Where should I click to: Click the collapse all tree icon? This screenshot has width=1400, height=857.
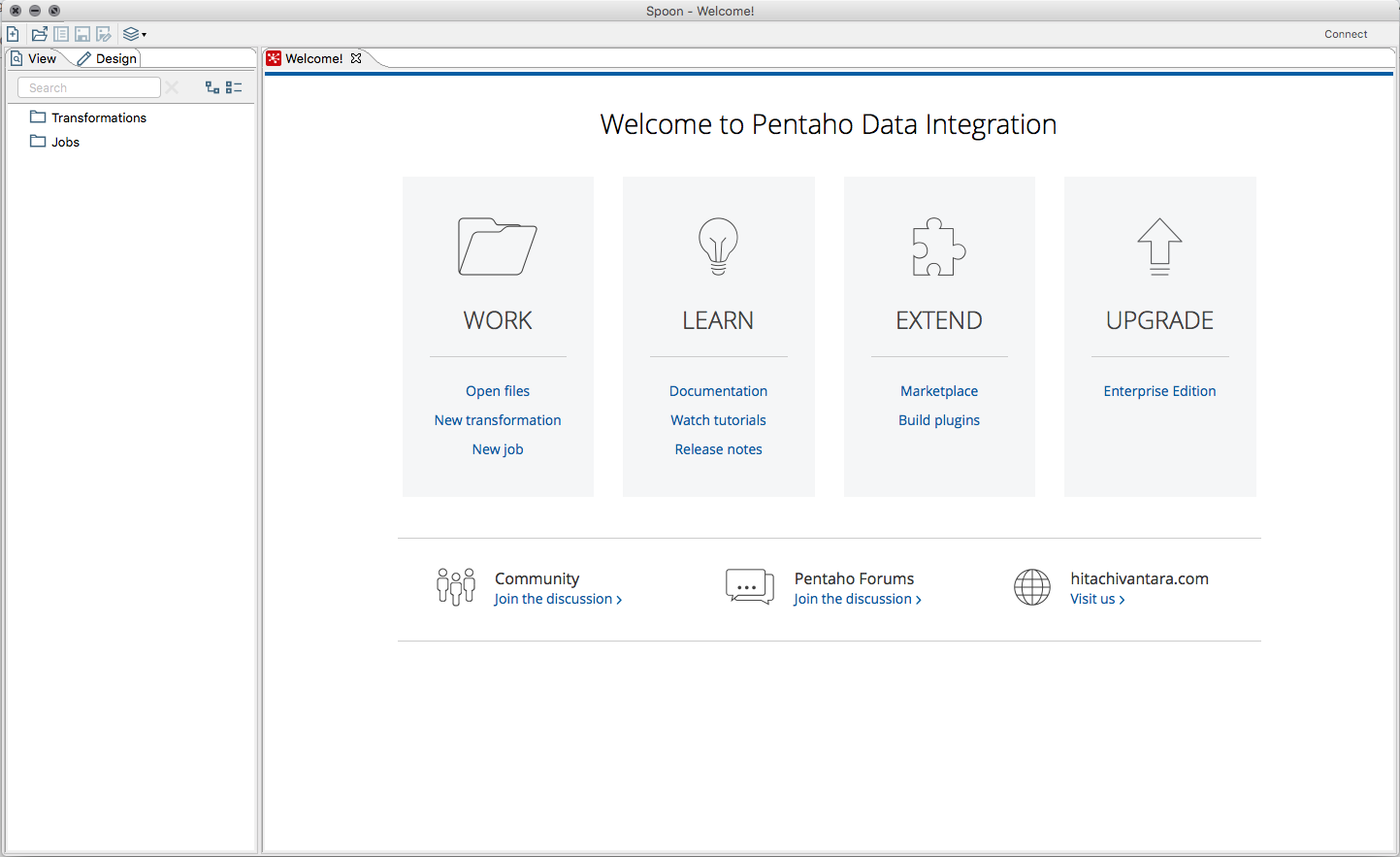click(x=234, y=87)
